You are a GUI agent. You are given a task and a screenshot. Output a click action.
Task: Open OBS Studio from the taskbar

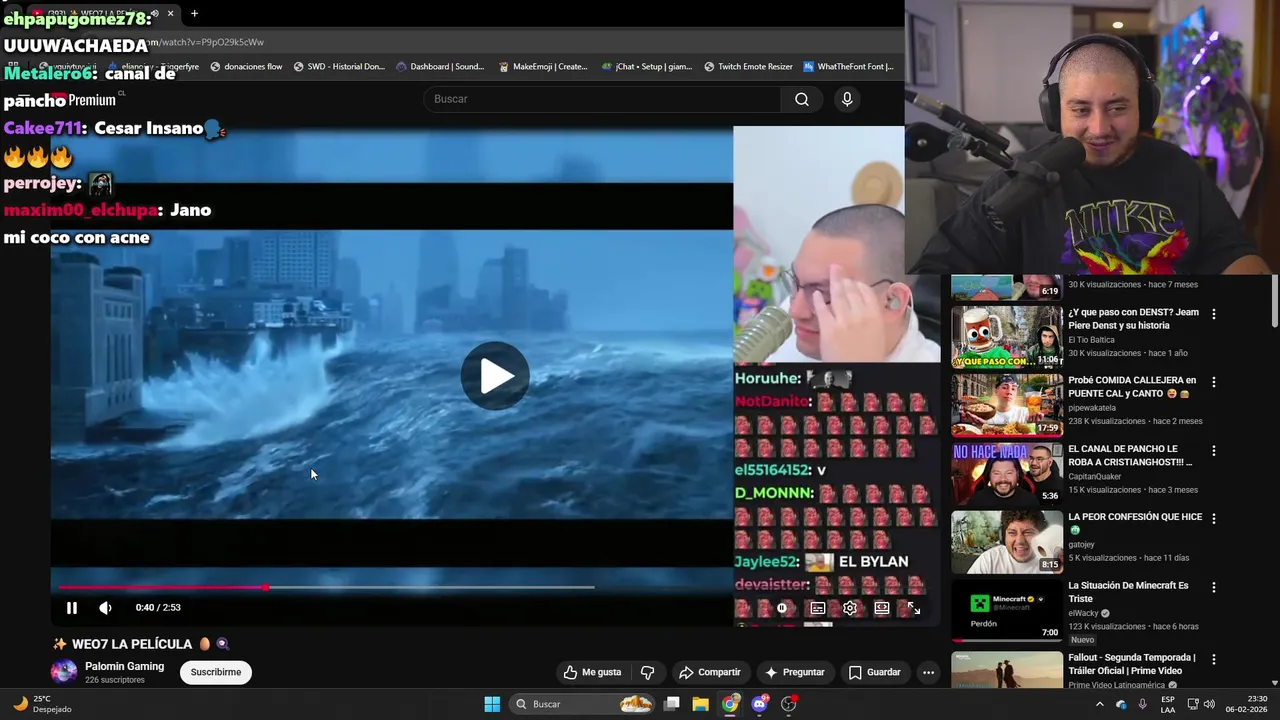tap(789, 704)
